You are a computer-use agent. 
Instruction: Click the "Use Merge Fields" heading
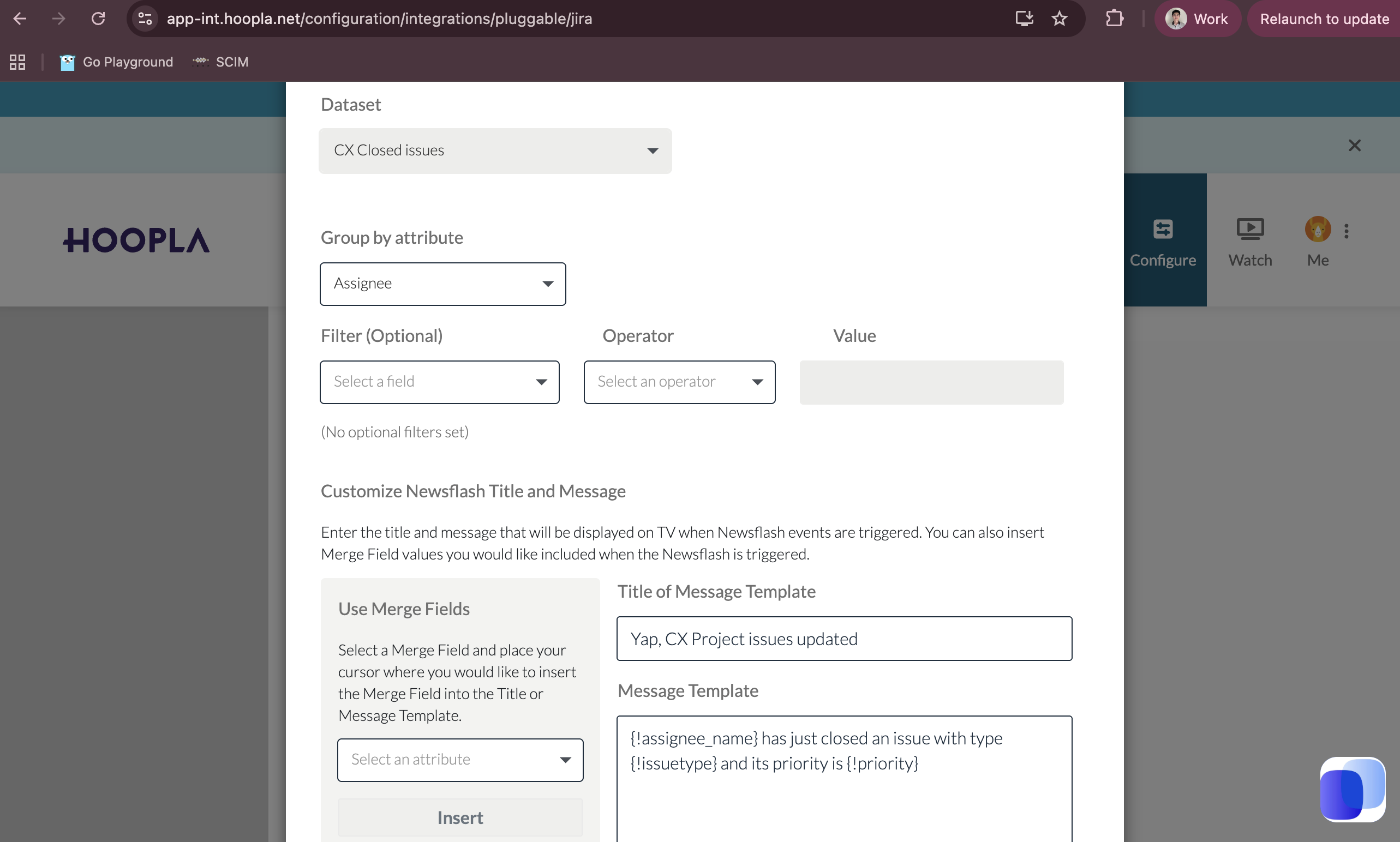tap(404, 609)
